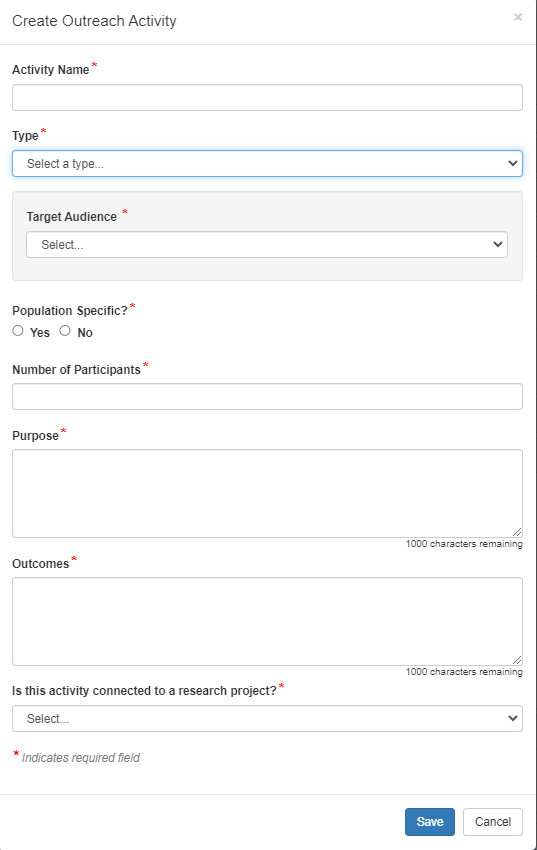Click the Create Outreach Activity title
This screenshot has width=537, height=850.
point(94,21)
